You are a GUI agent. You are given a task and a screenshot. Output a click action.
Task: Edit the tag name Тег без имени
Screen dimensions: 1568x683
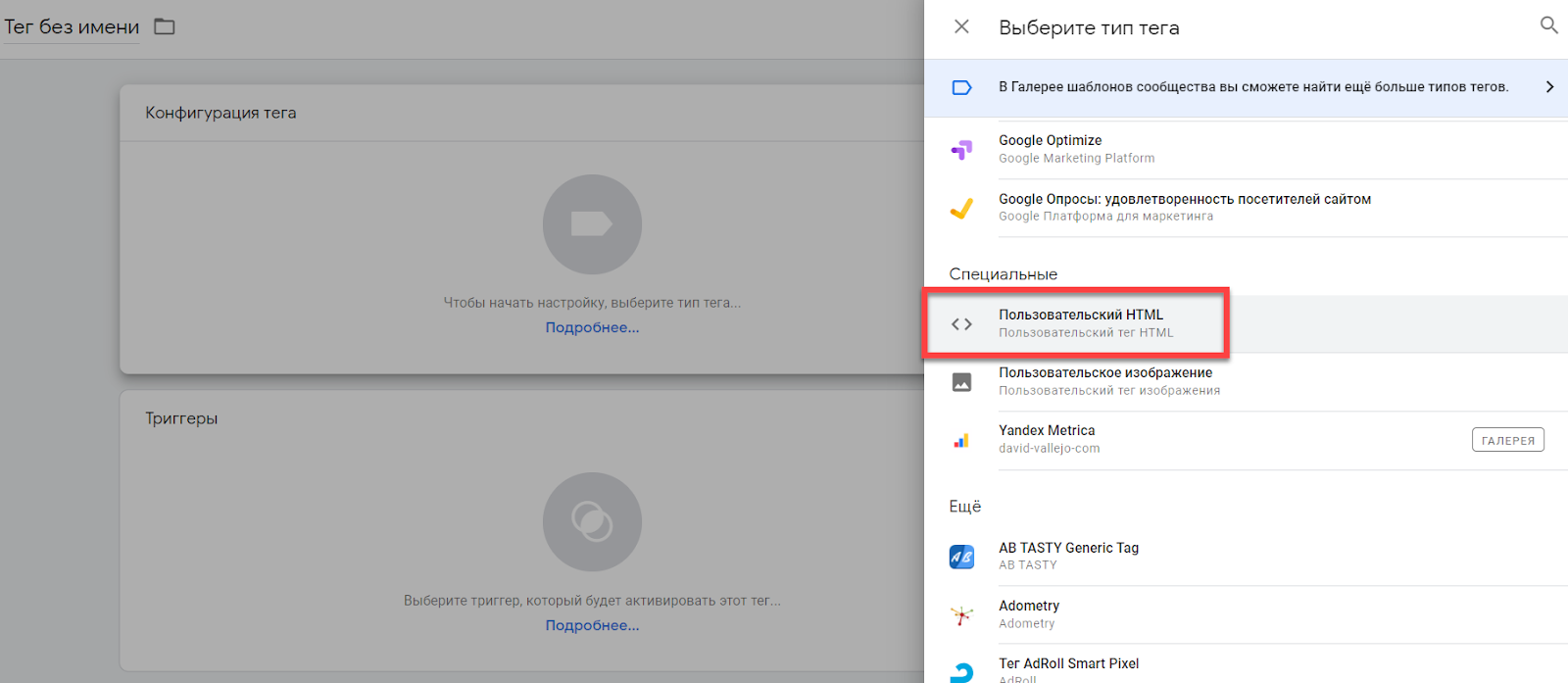[72, 27]
